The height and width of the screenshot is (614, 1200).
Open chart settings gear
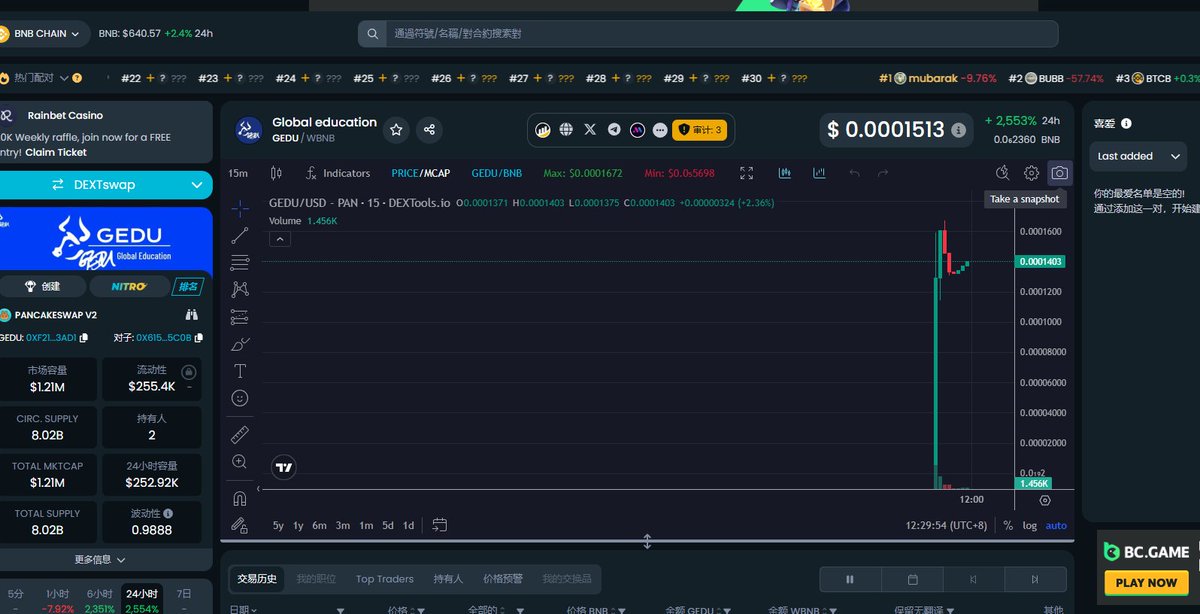[x=1031, y=173]
